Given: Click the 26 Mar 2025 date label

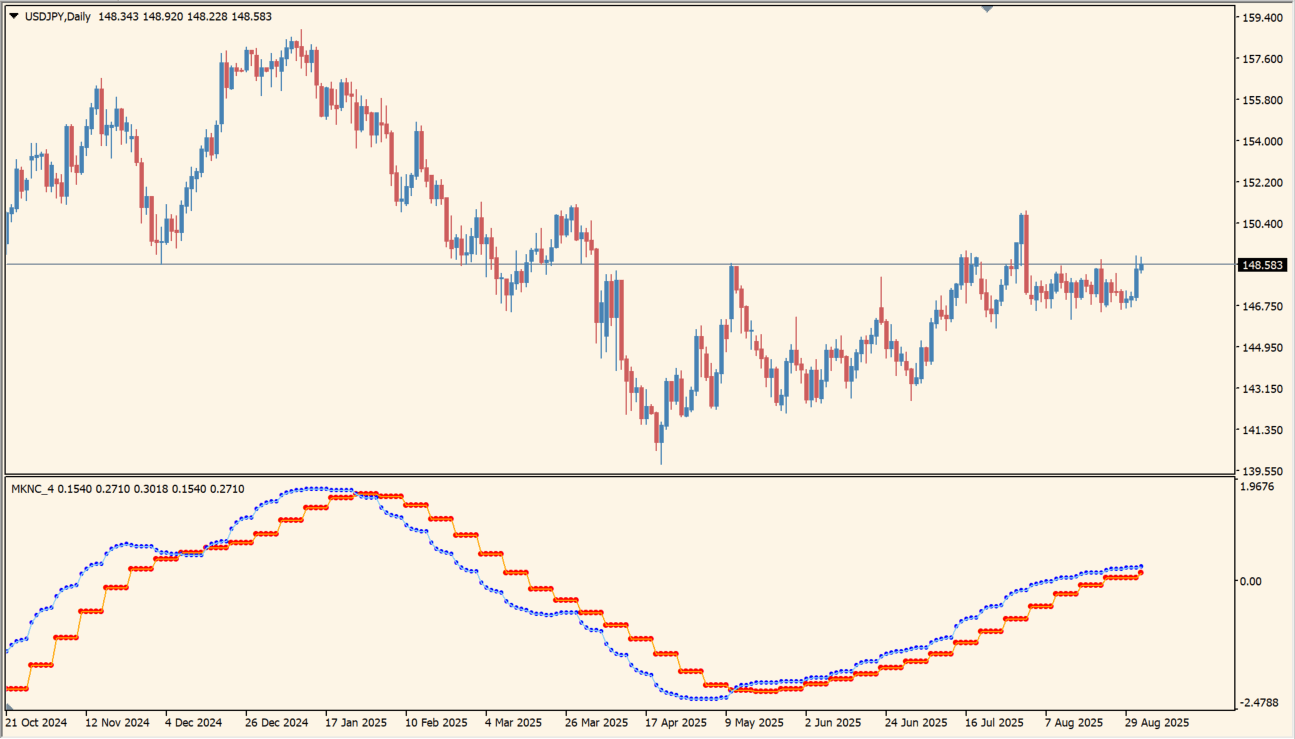Looking at the screenshot, I should tap(597, 722).
